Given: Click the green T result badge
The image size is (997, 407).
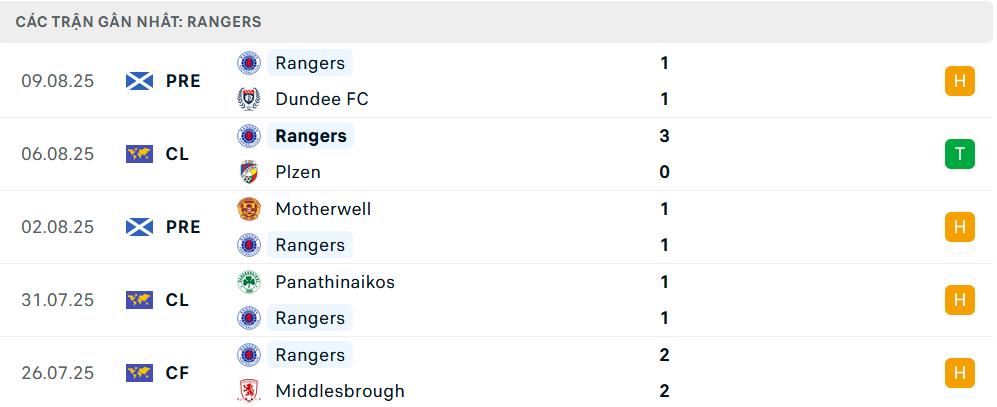Looking at the screenshot, I should point(959,154).
